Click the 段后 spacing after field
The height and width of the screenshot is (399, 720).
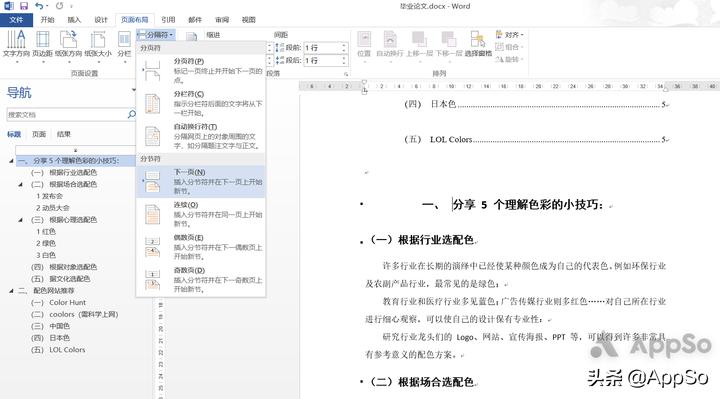pos(321,61)
